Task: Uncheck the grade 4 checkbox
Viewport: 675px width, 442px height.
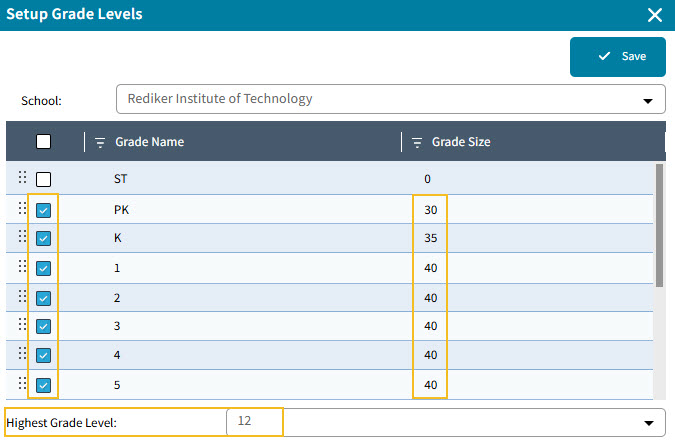Action: 43,355
